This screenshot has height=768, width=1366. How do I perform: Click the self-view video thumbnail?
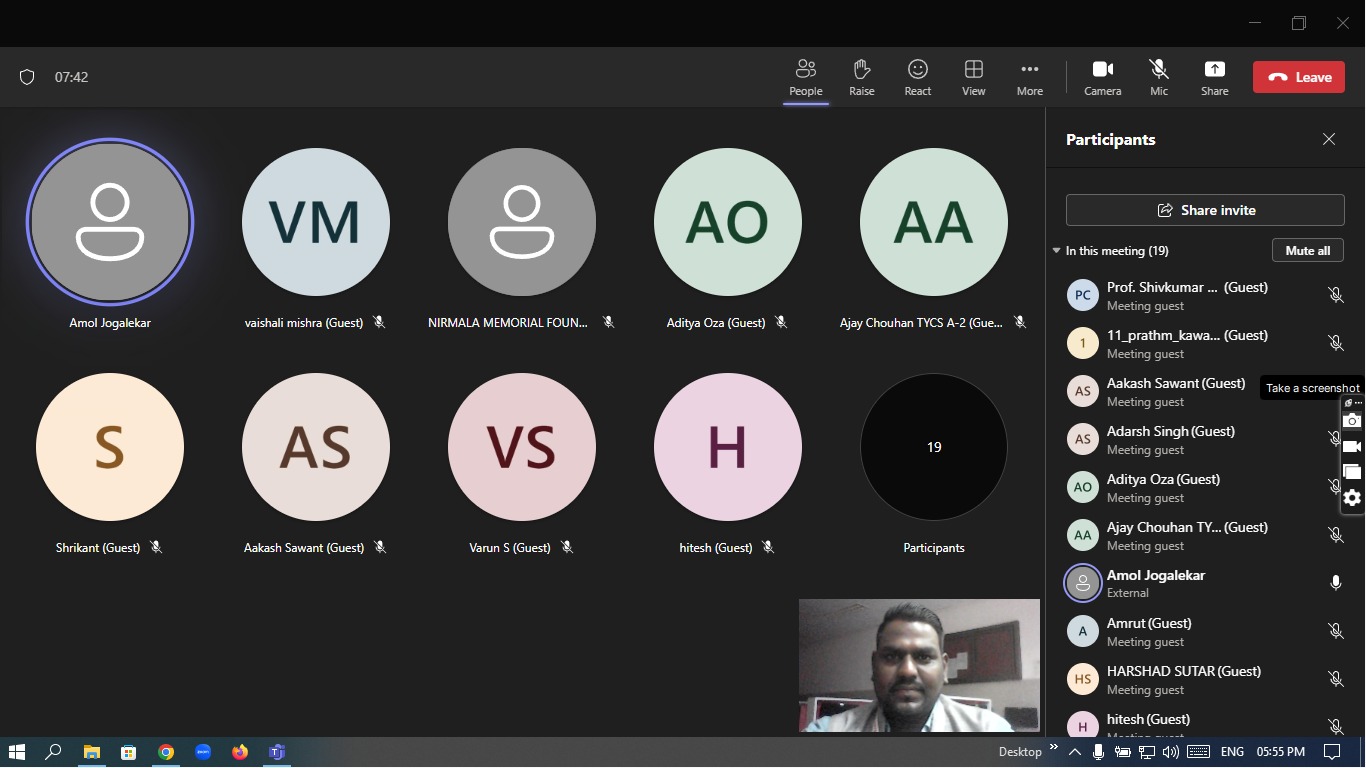tap(919, 665)
